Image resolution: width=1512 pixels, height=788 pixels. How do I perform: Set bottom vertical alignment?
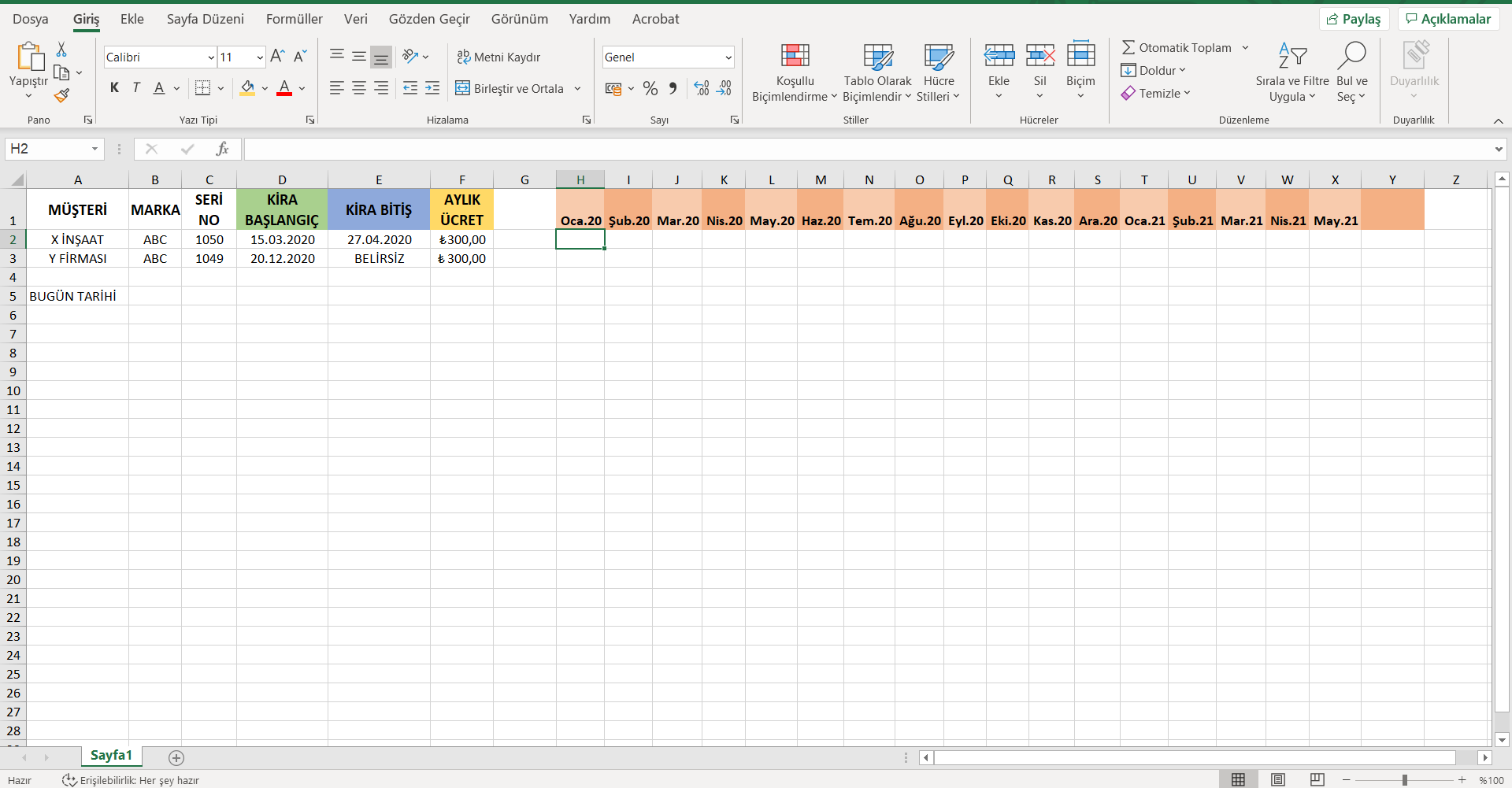[x=381, y=57]
